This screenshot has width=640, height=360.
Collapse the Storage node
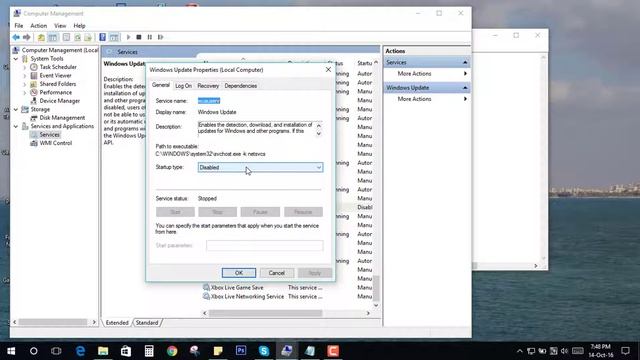coord(16,109)
